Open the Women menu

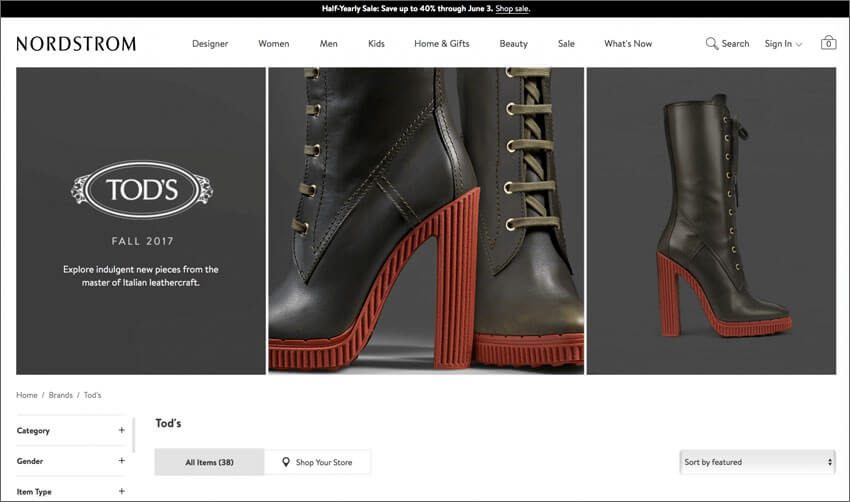tap(273, 44)
